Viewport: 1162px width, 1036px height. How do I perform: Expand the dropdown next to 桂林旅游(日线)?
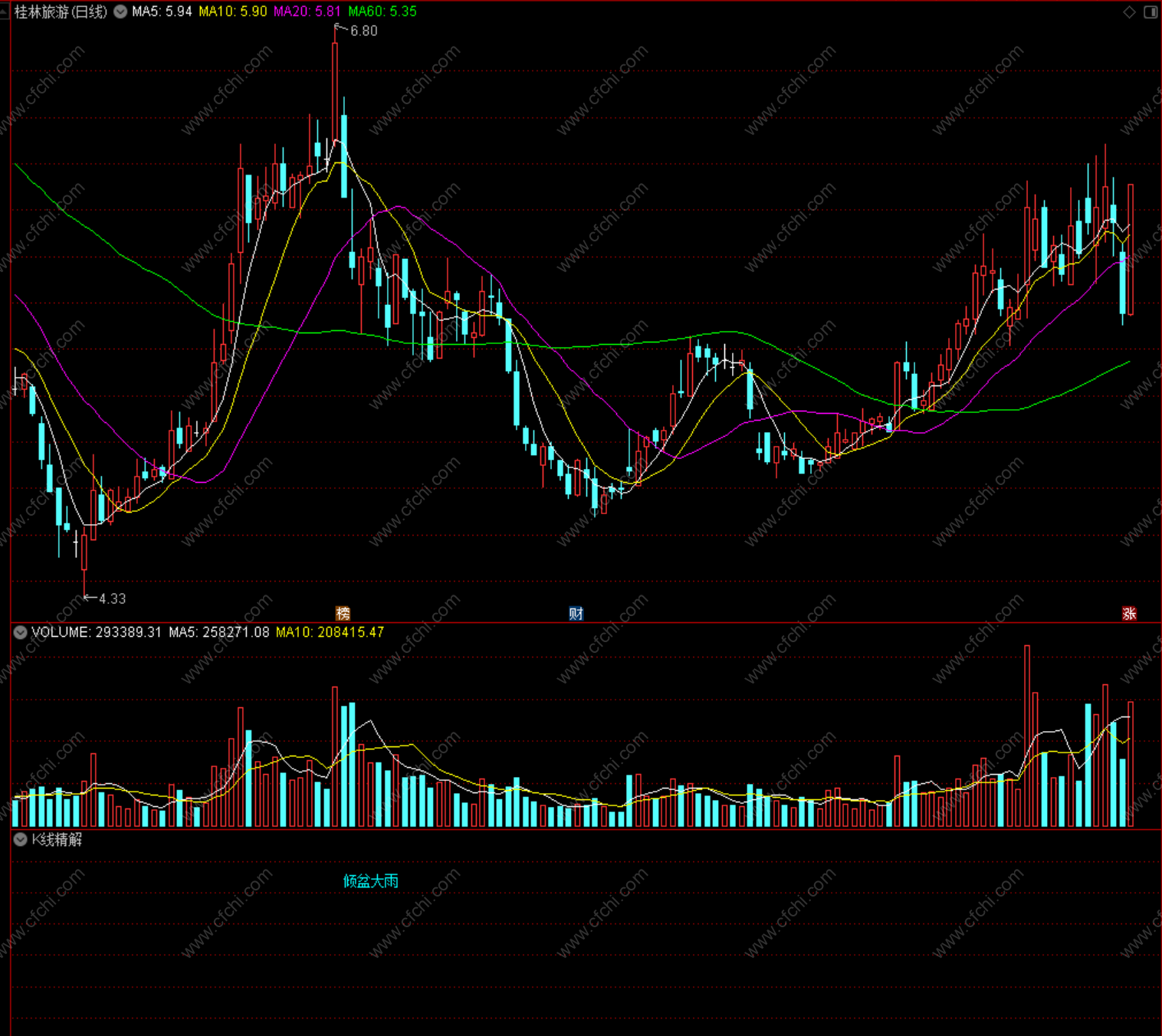pyautogui.click(x=120, y=11)
